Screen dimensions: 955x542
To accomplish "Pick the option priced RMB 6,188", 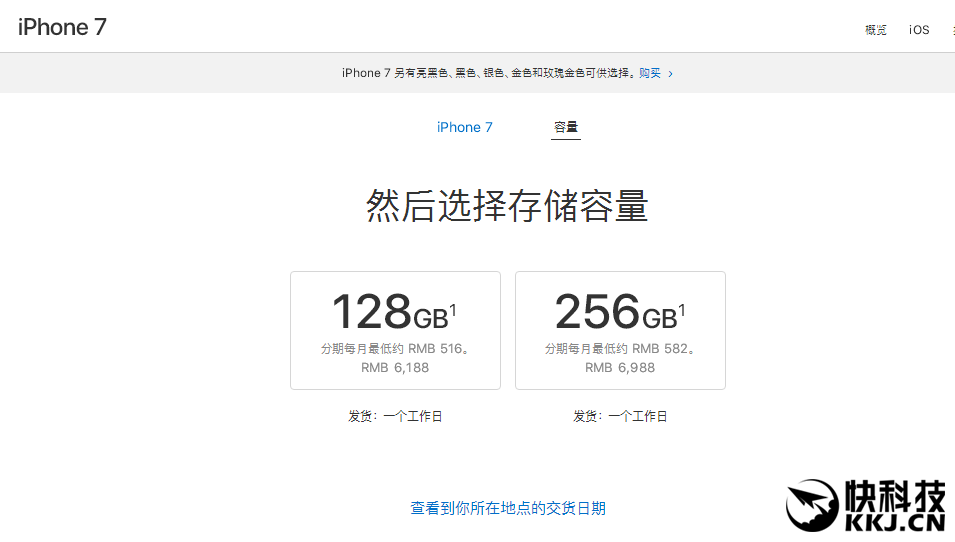I will coord(395,368).
